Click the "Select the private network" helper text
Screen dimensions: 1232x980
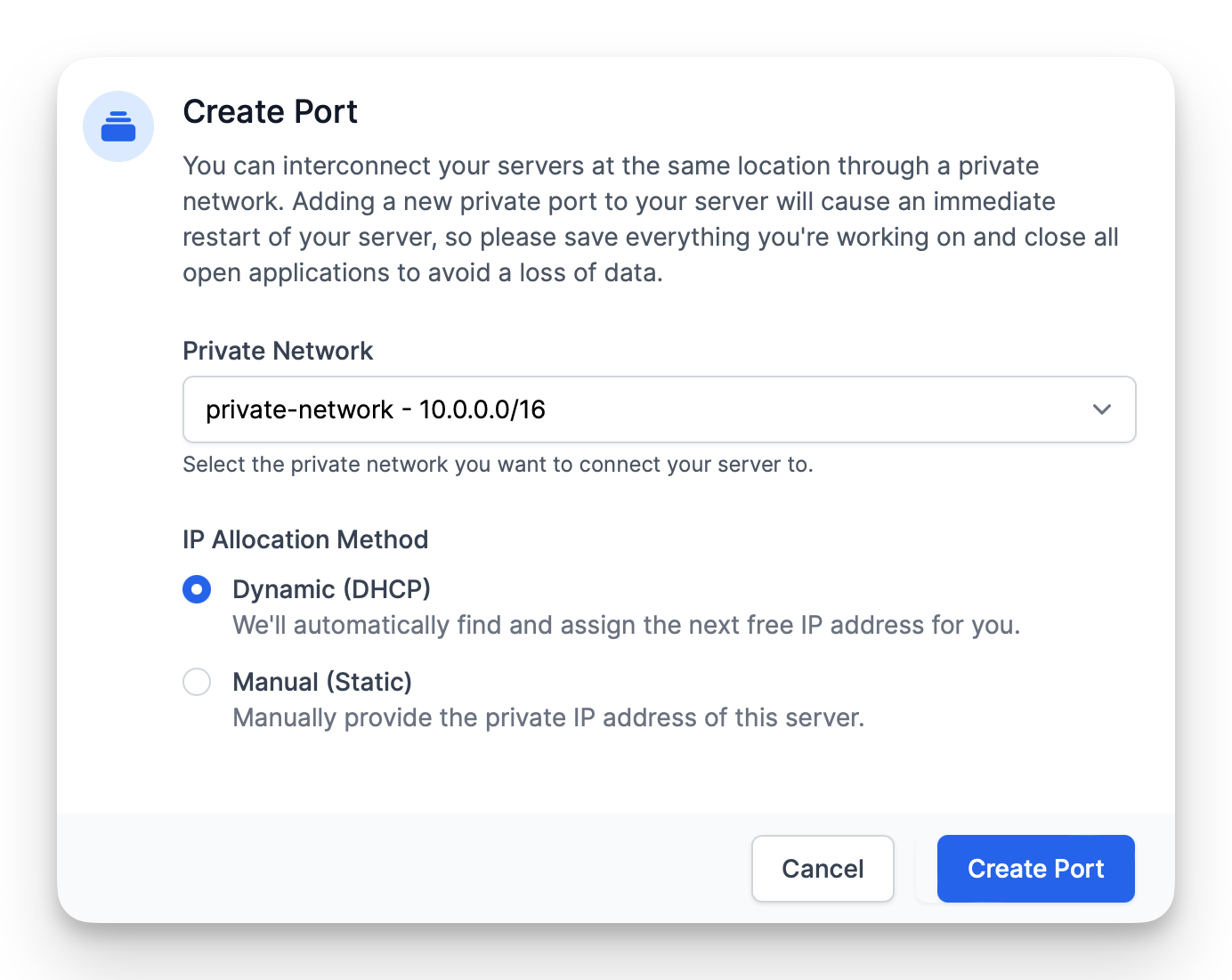498,465
